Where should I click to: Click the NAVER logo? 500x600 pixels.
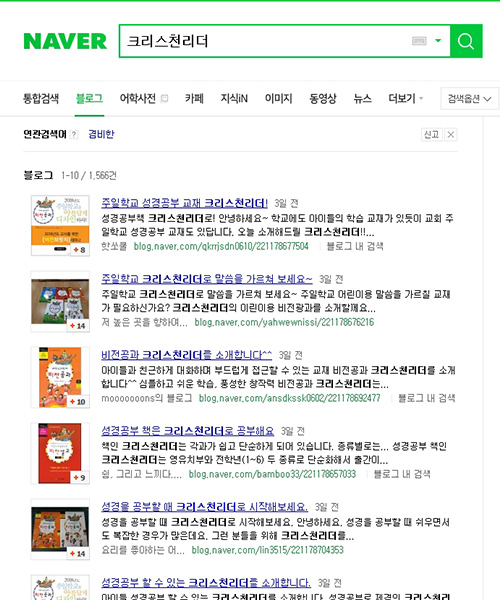(65, 41)
